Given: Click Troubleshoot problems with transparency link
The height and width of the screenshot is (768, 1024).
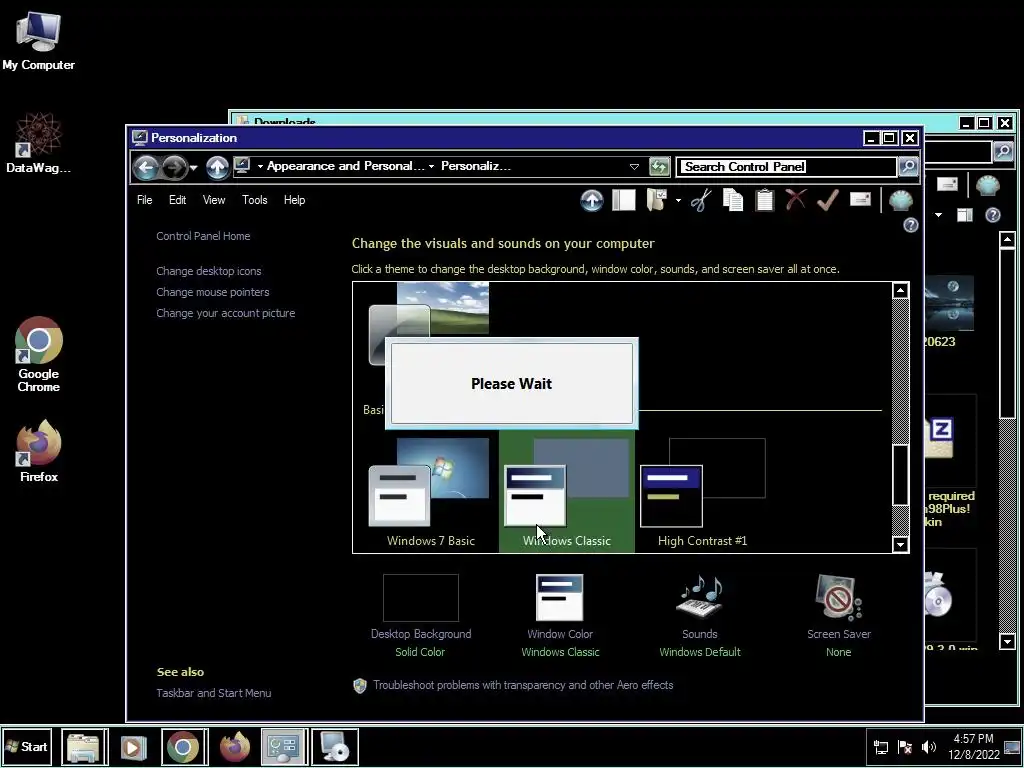Looking at the screenshot, I should click(x=523, y=685).
